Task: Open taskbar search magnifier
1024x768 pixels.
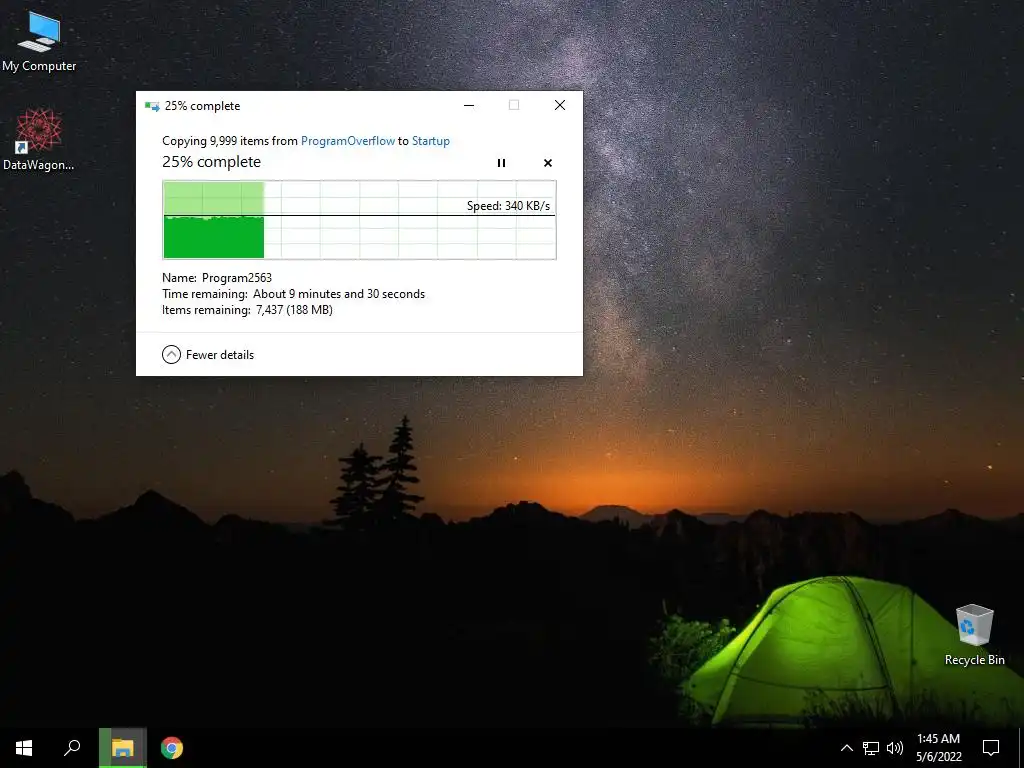Action: click(72, 748)
